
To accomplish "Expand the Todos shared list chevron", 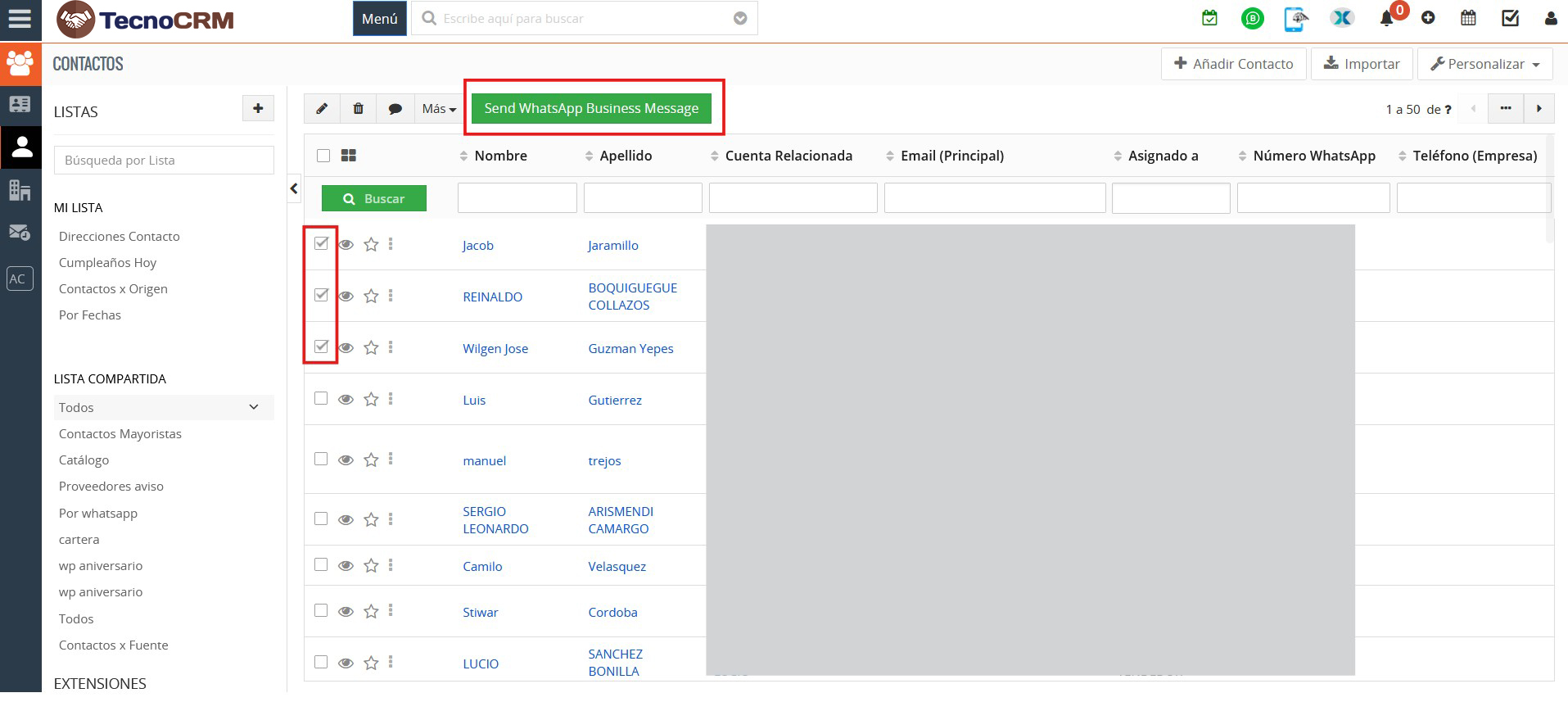I will pos(254,407).
